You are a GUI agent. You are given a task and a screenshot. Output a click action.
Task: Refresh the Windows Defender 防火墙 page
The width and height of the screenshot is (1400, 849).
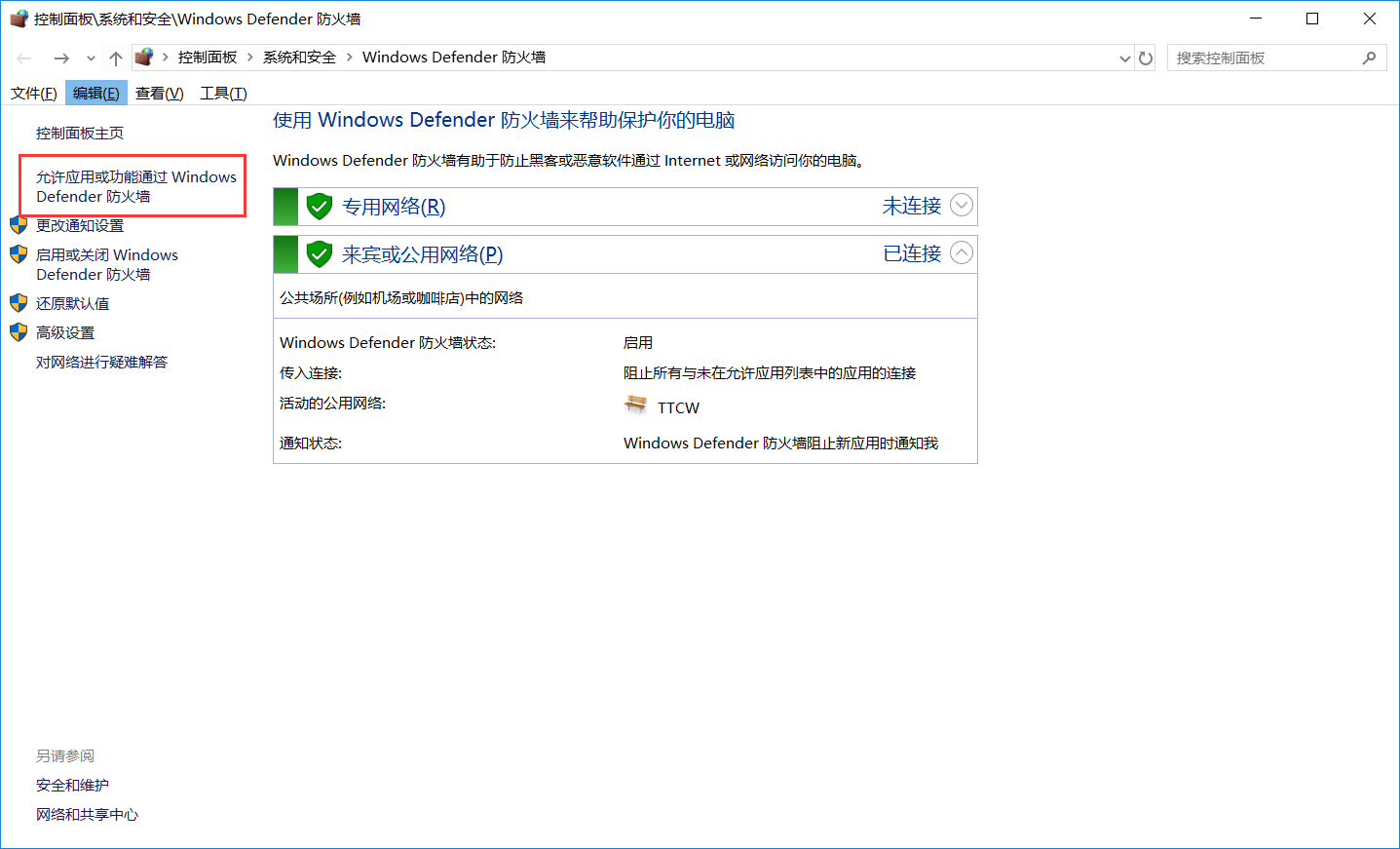[x=1146, y=58]
